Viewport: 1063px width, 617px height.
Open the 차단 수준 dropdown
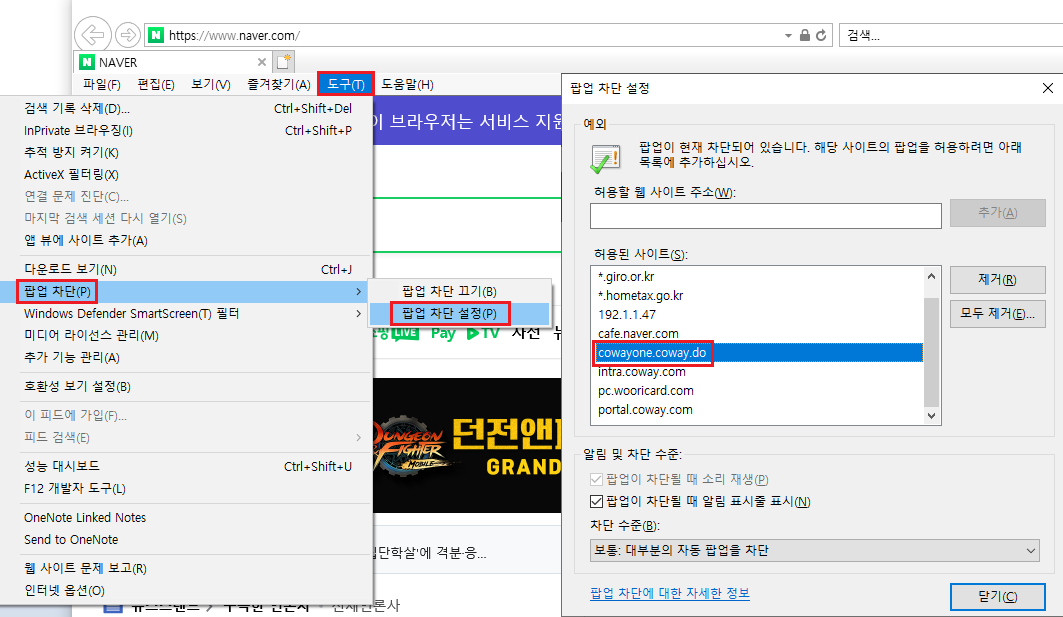click(x=815, y=551)
